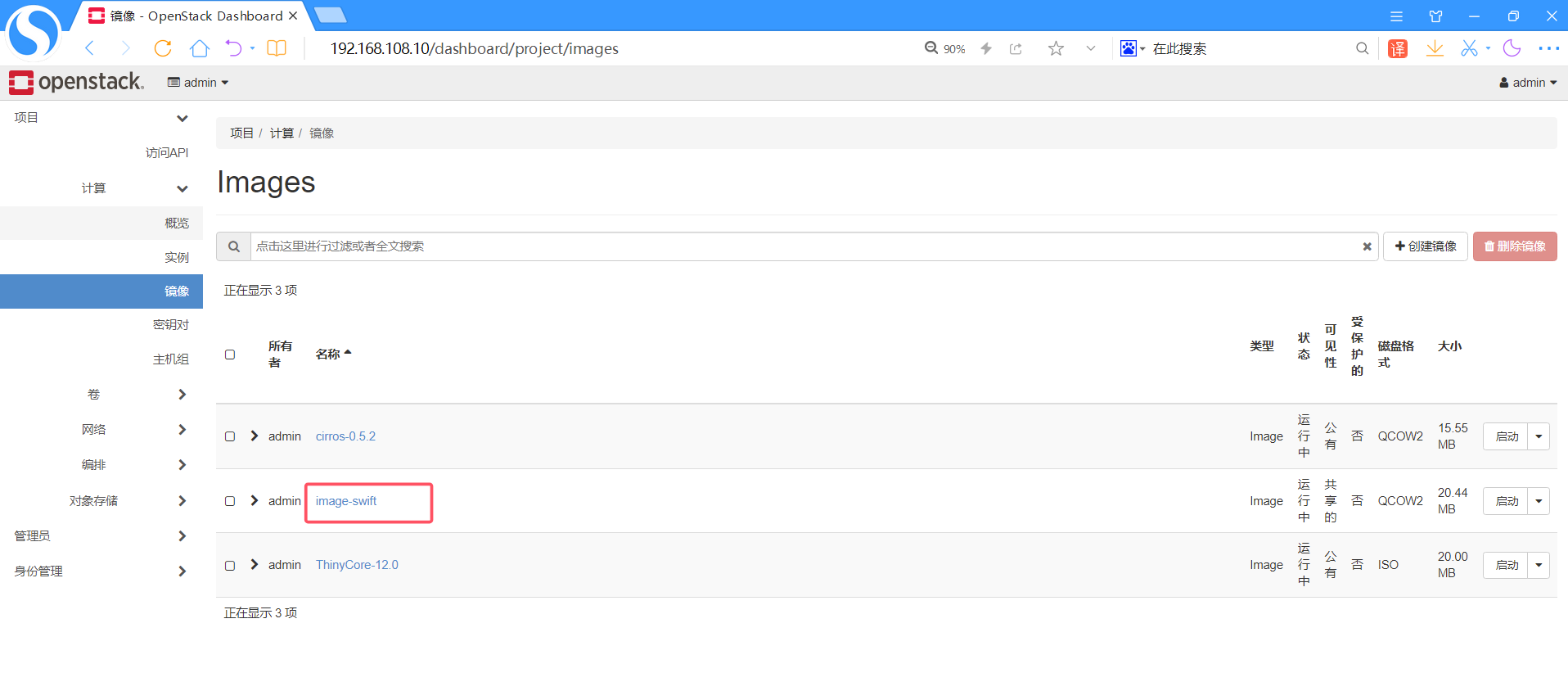Expand the ThinyCore-12.0 row details
The width and height of the screenshot is (1568, 682).
point(255,564)
